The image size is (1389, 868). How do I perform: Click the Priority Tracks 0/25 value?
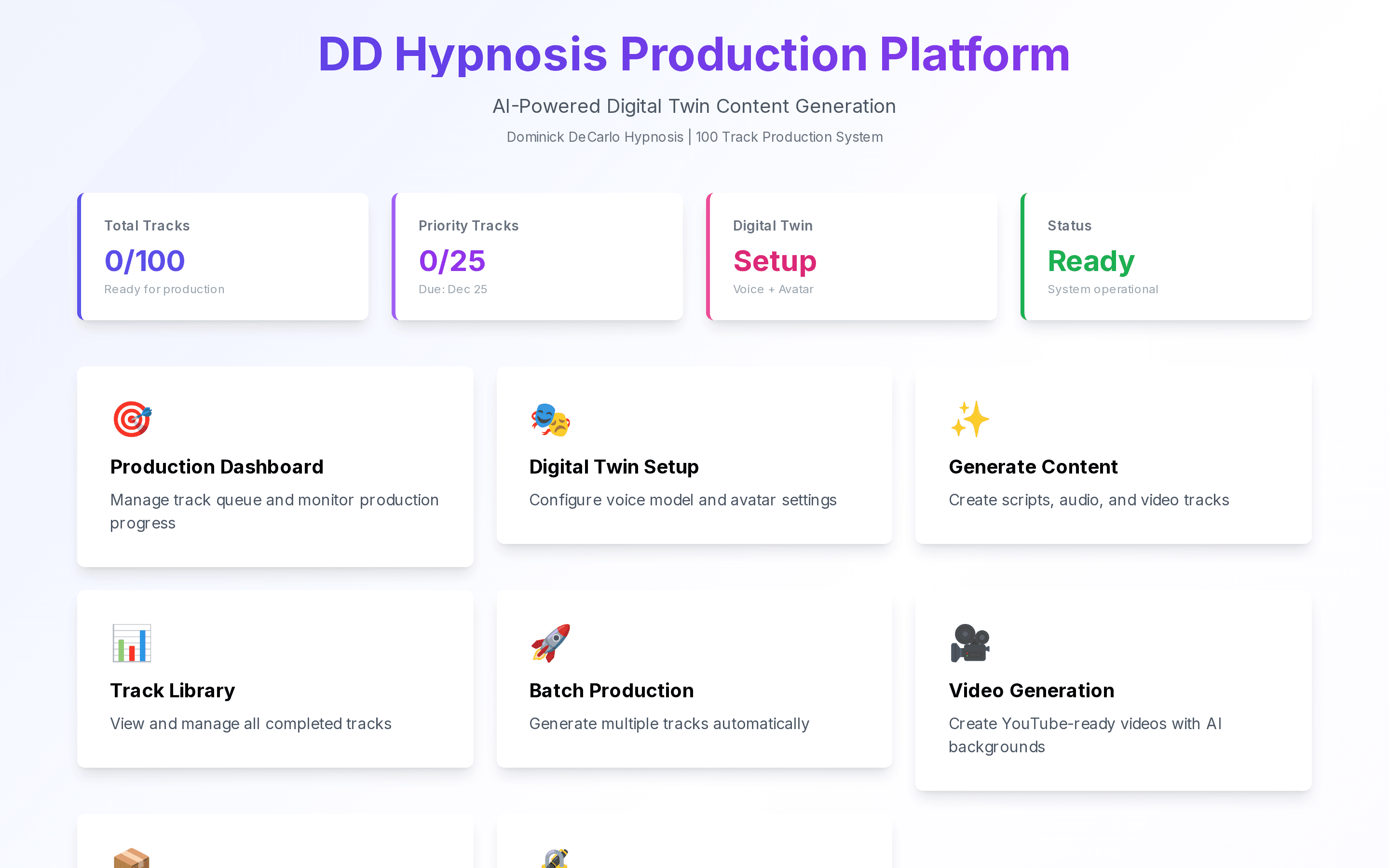point(452,261)
